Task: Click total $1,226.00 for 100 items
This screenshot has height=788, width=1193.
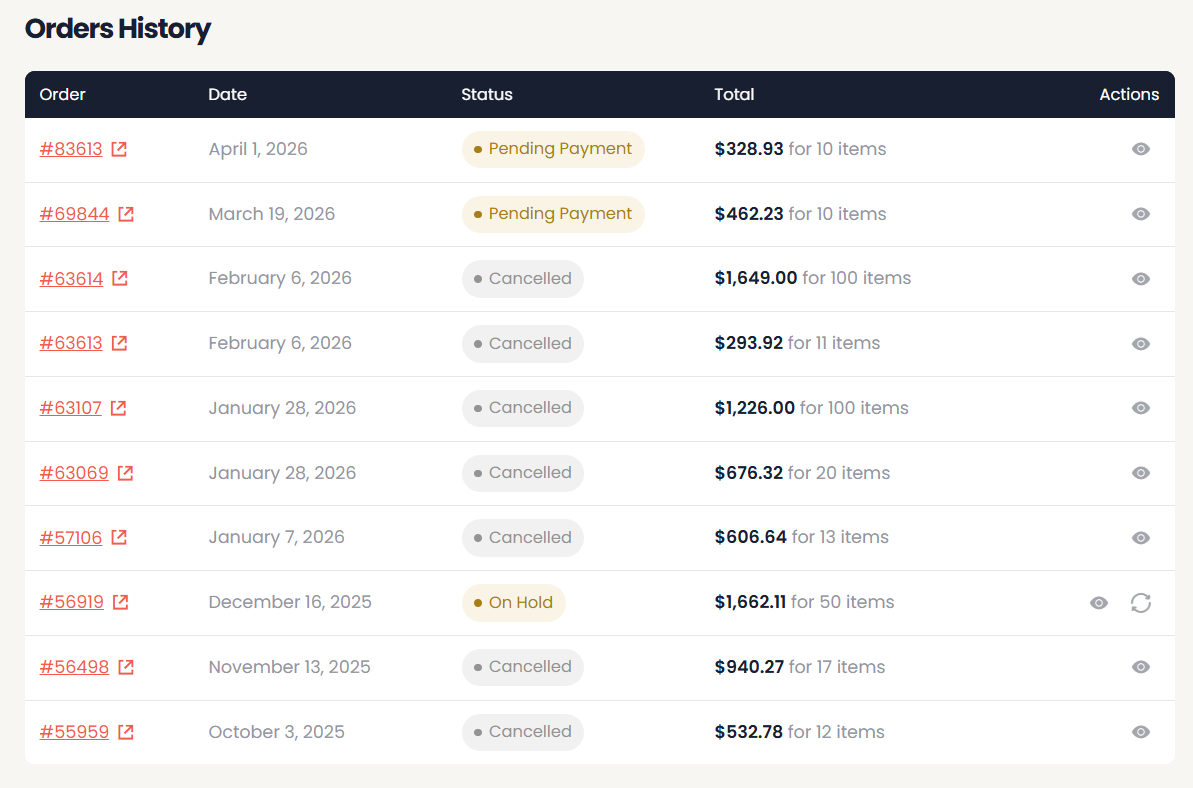Action: [812, 408]
